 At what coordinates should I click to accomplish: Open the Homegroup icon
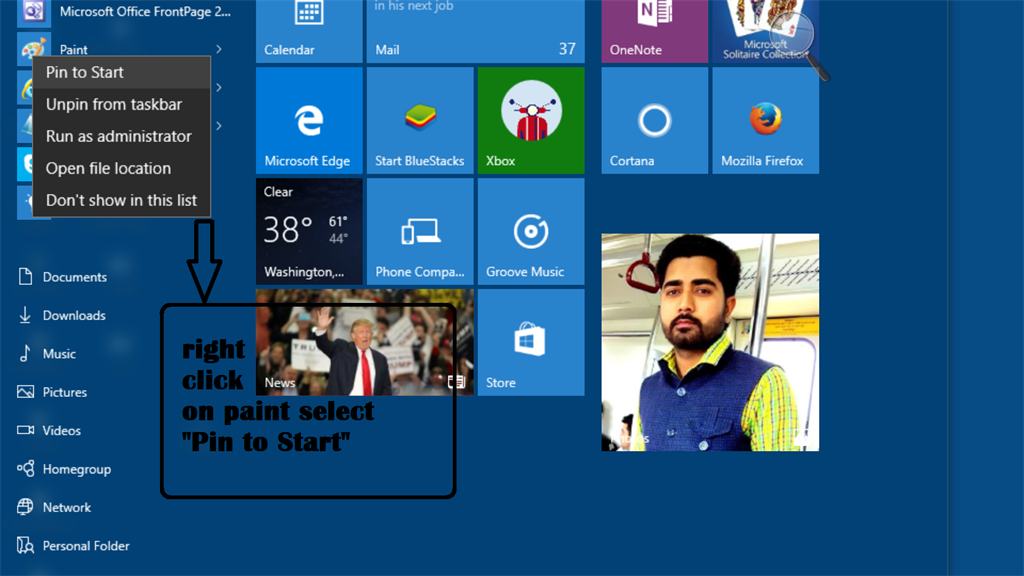point(25,468)
